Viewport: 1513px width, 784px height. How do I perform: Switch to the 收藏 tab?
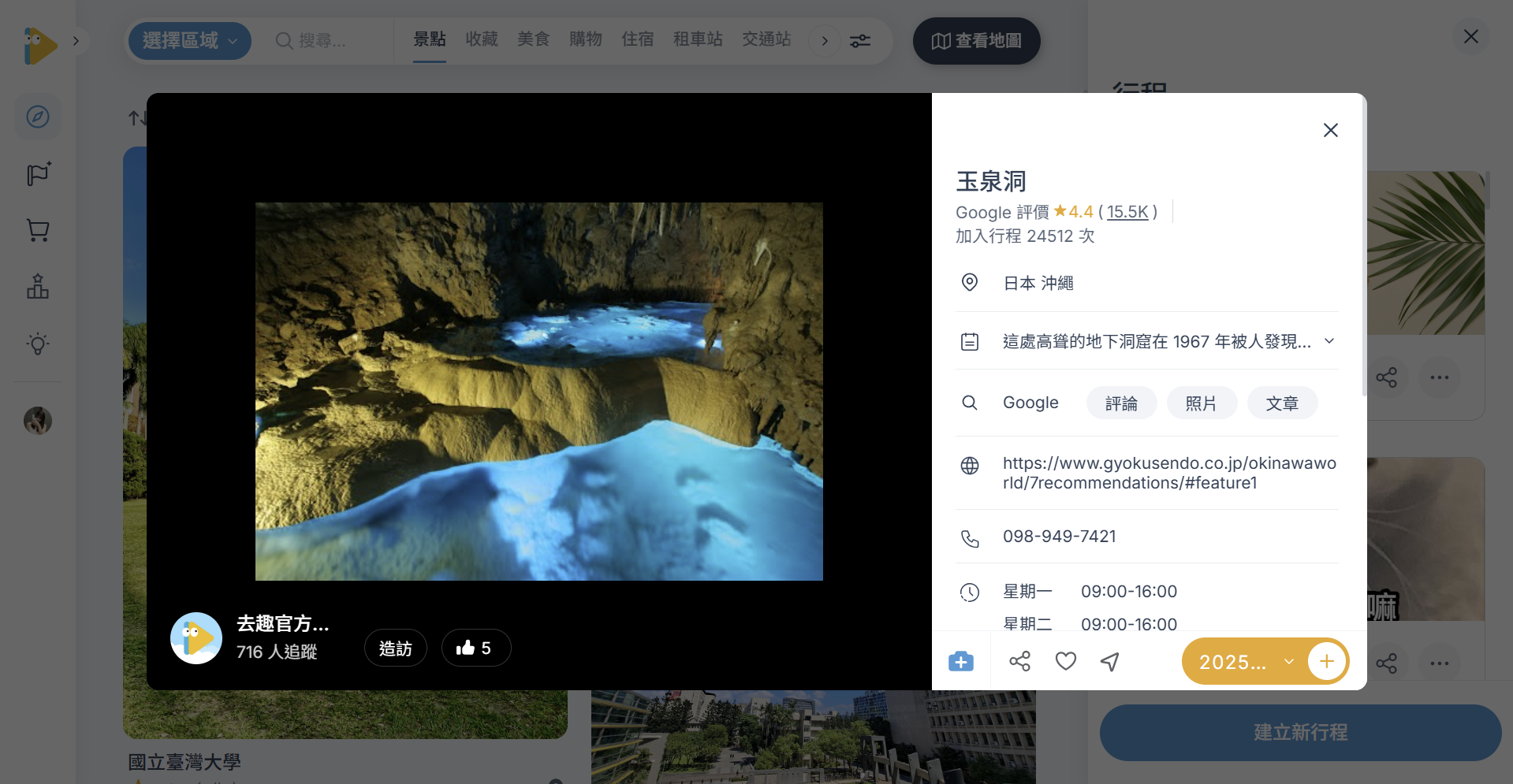[482, 39]
